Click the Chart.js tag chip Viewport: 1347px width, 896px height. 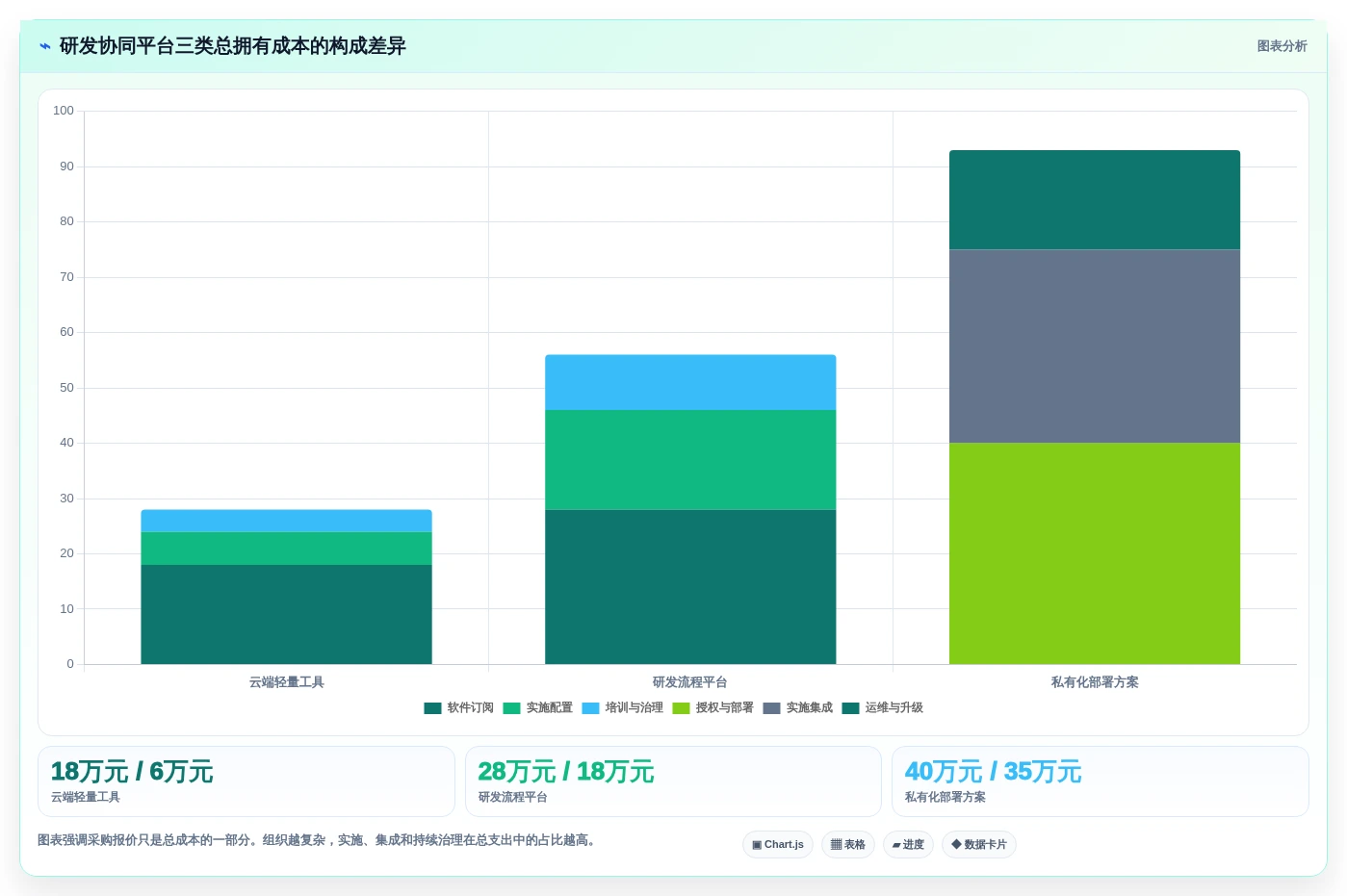point(778,844)
